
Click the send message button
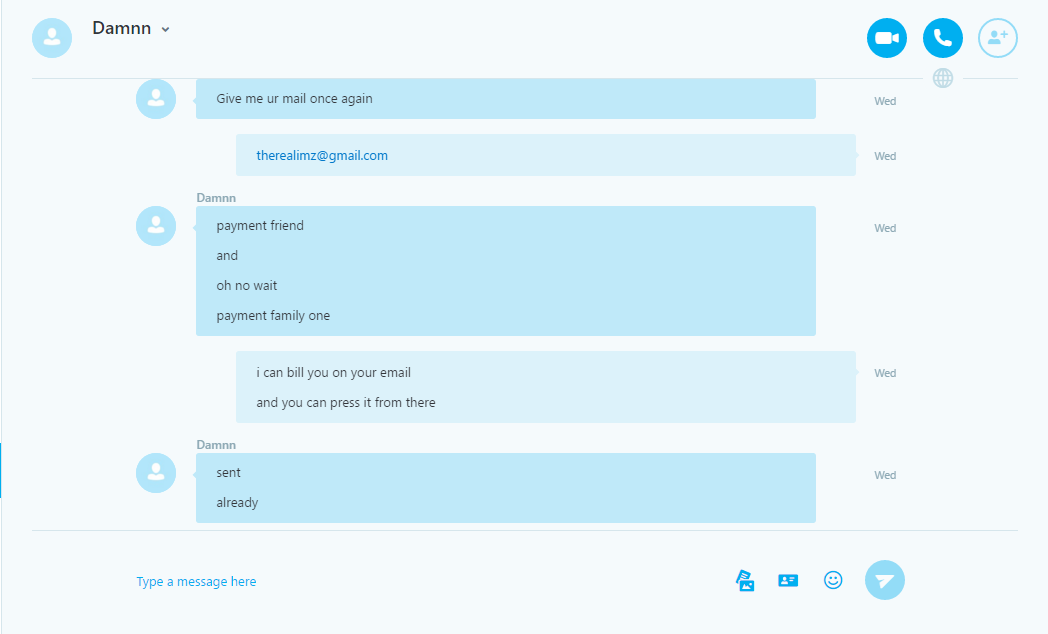coord(884,580)
